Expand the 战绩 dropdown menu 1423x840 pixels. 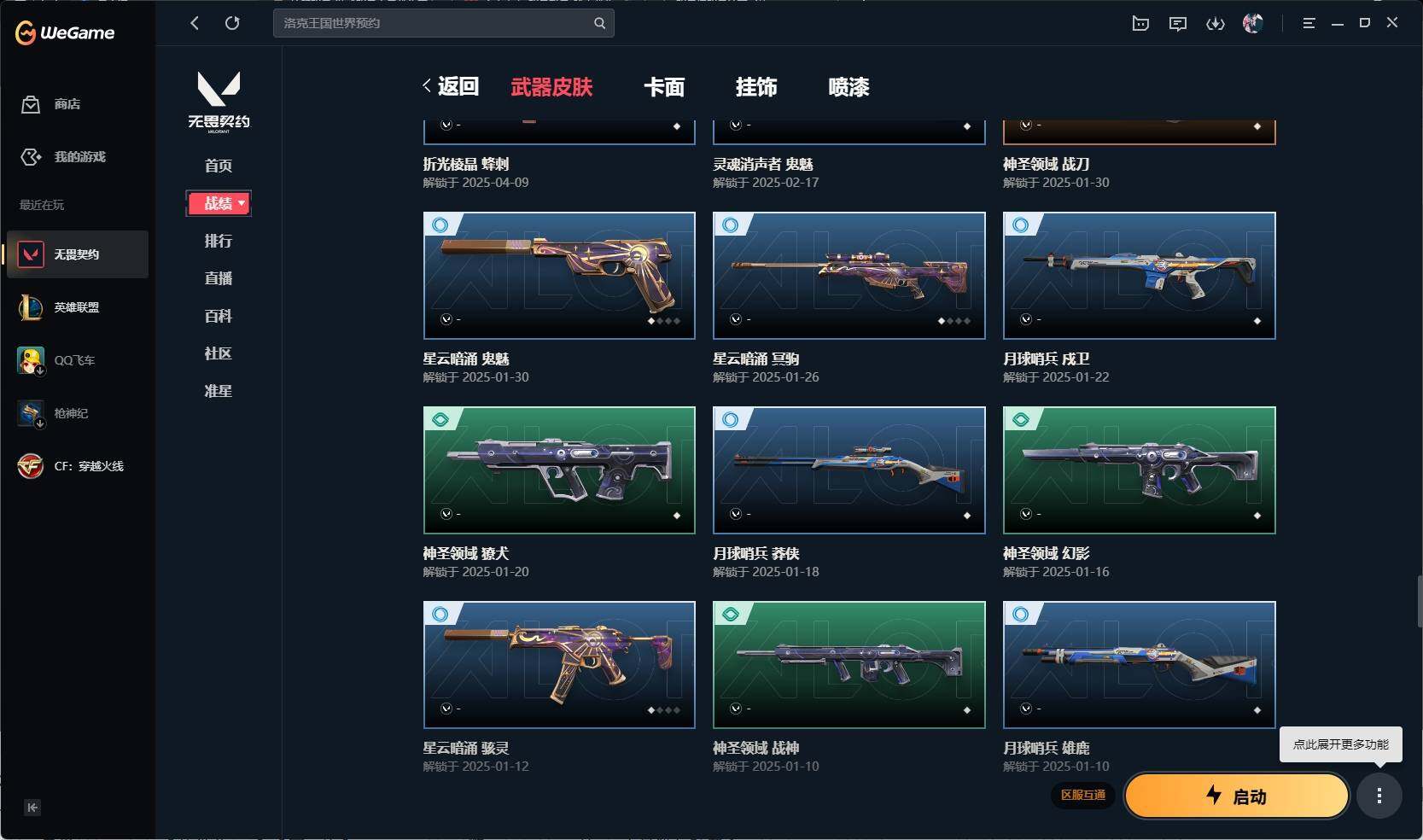[219, 203]
